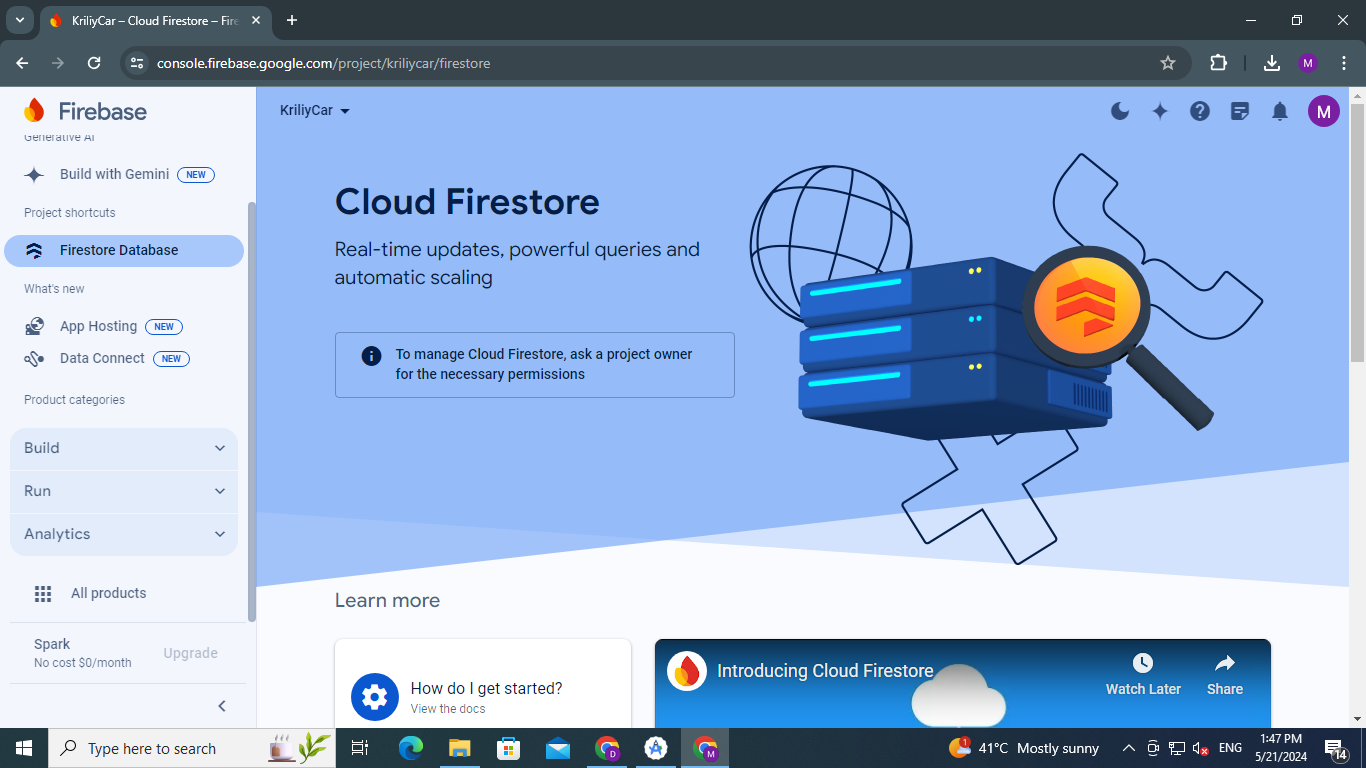Open a new browser tab
The image size is (1366, 768).
pyautogui.click(x=292, y=20)
